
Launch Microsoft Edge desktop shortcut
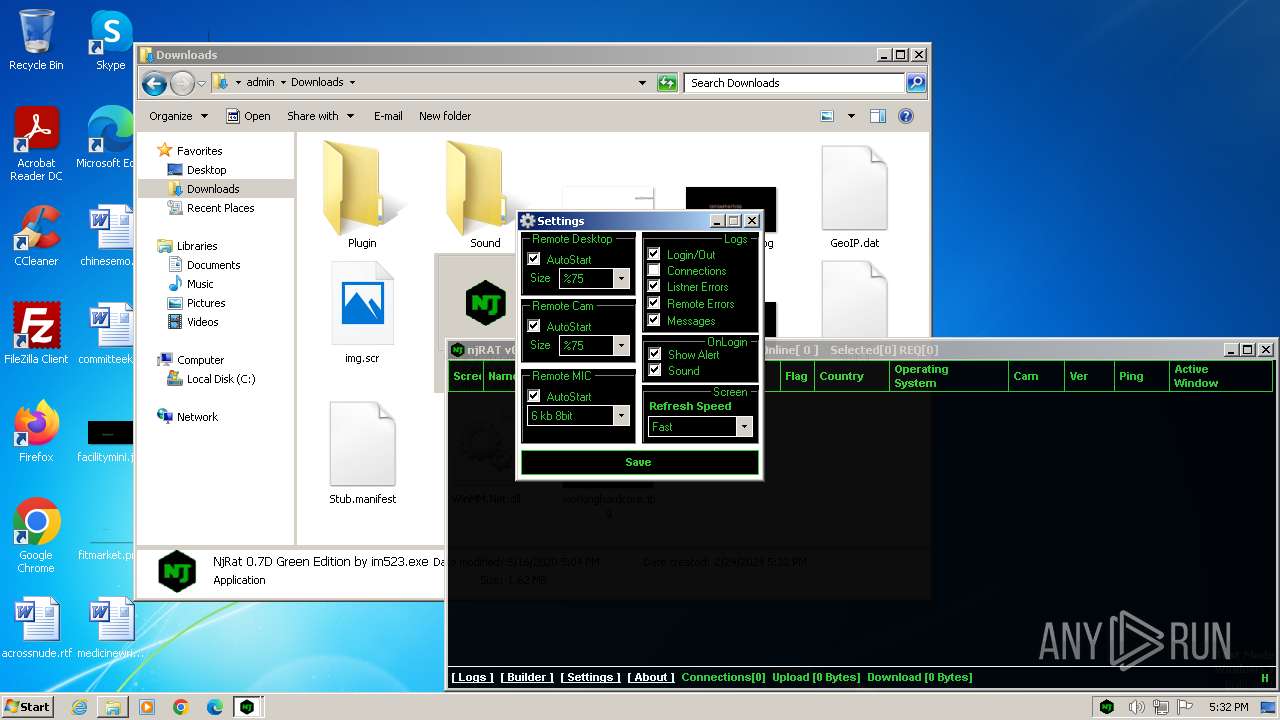click(x=108, y=138)
